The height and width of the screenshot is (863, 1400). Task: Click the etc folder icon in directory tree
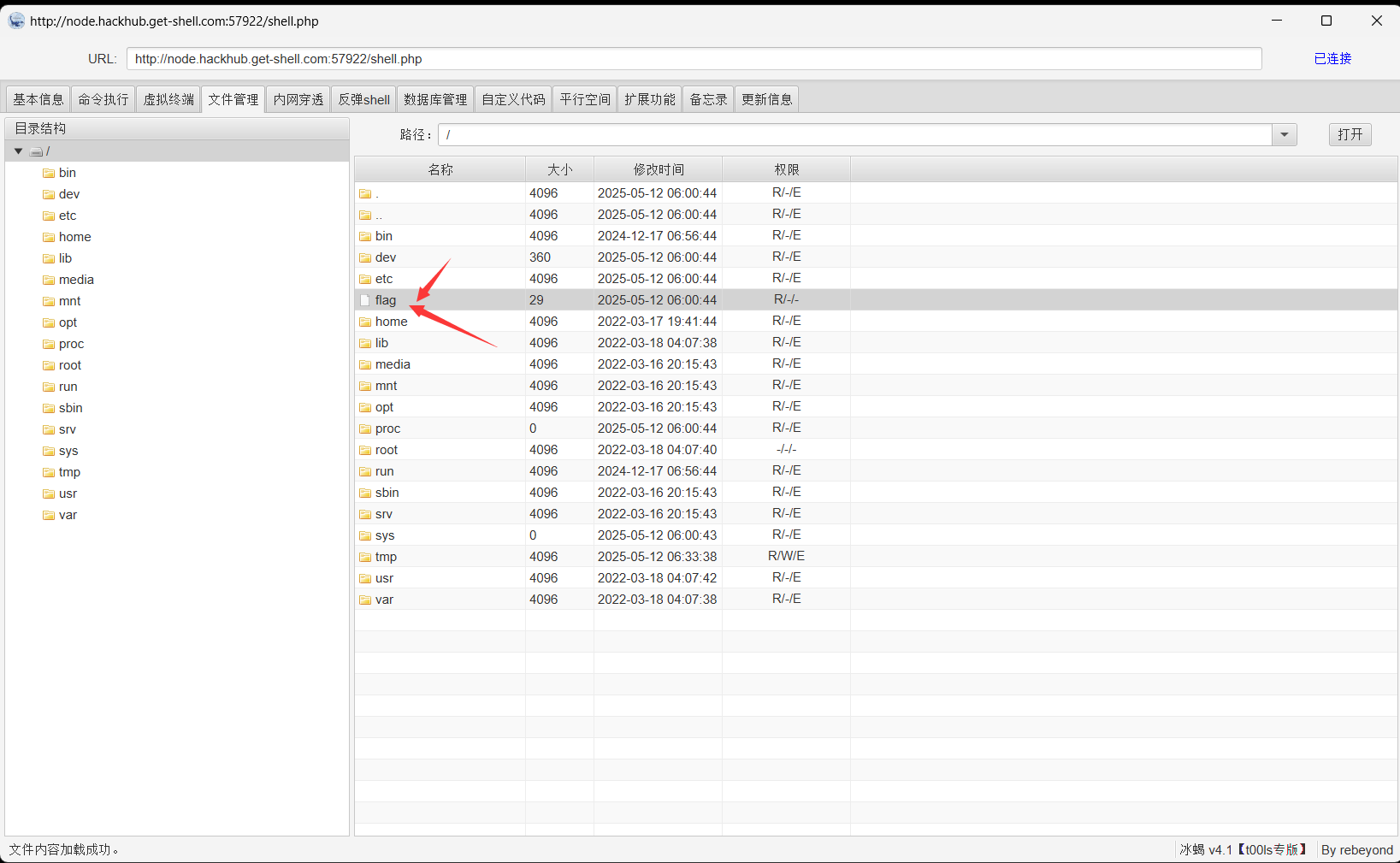click(49, 216)
